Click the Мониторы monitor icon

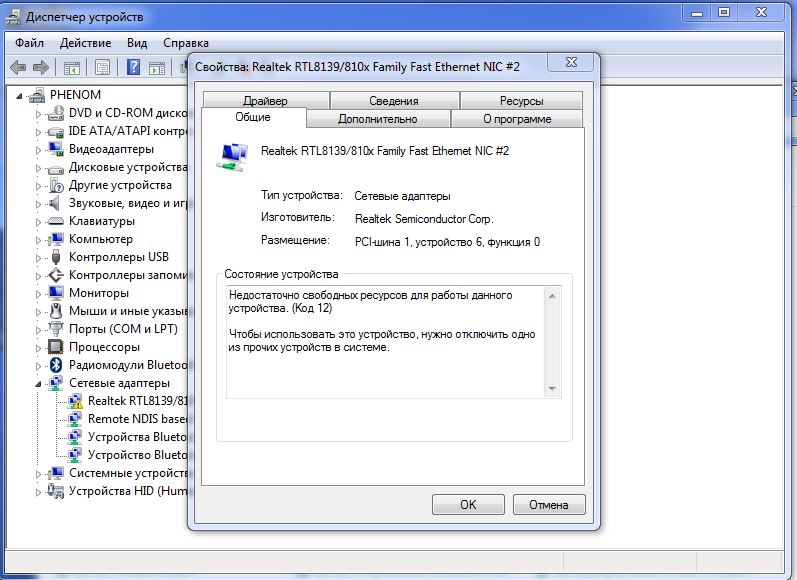tap(56, 293)
